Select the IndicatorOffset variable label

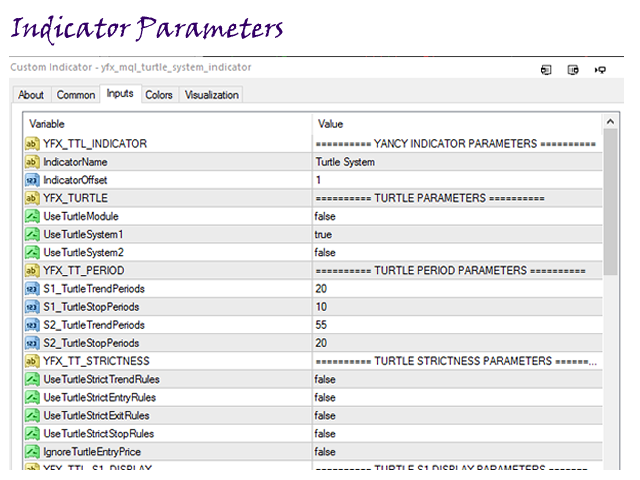tap(75, 180)
